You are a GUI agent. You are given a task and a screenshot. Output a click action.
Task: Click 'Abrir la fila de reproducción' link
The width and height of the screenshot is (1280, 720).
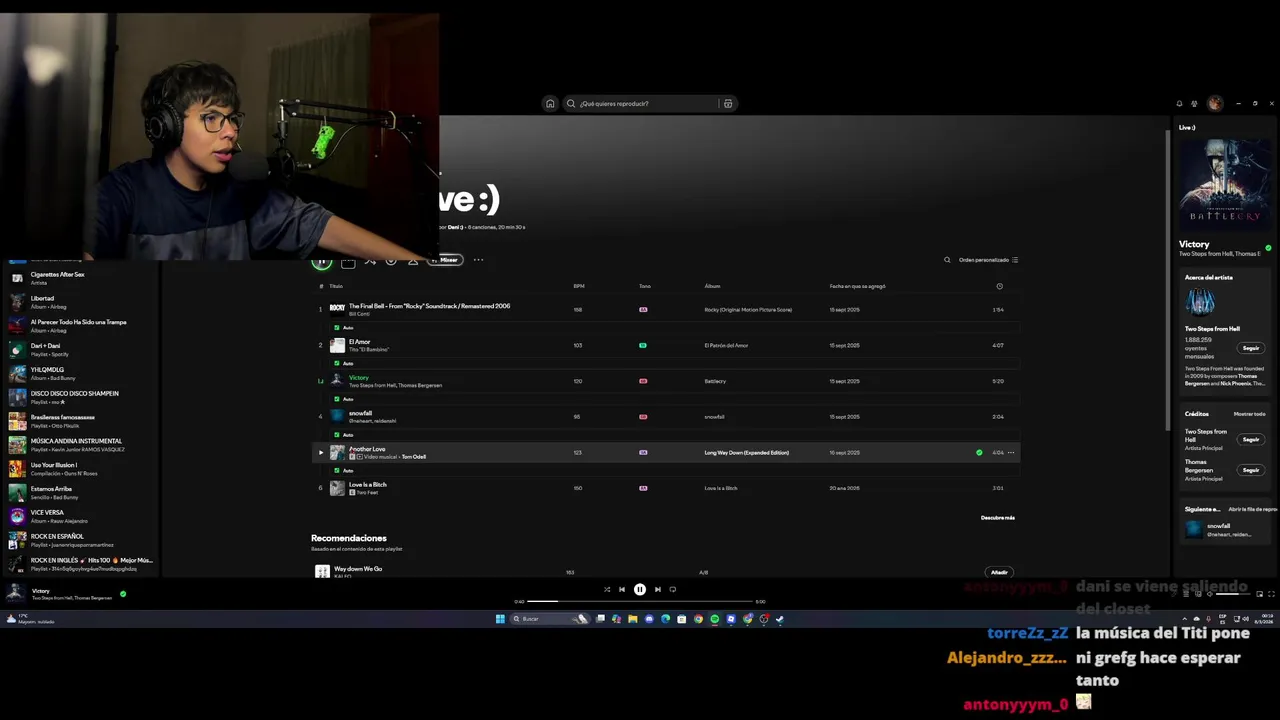tap(1252, 510)
